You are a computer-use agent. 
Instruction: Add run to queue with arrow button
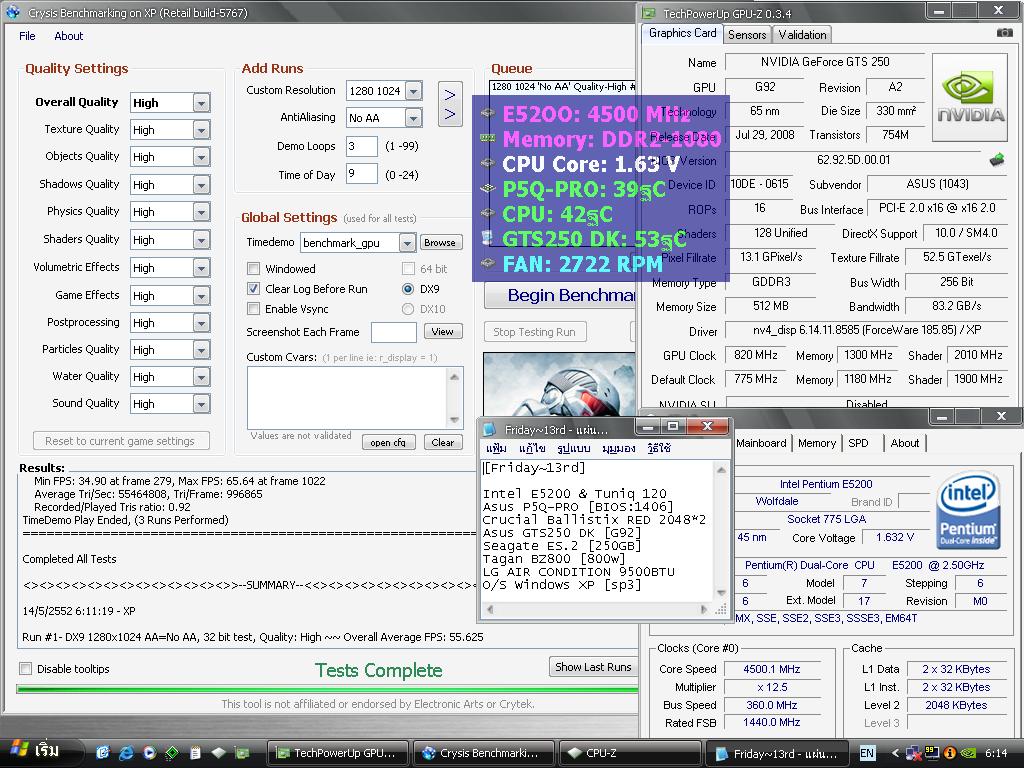(x=450, y=104)
